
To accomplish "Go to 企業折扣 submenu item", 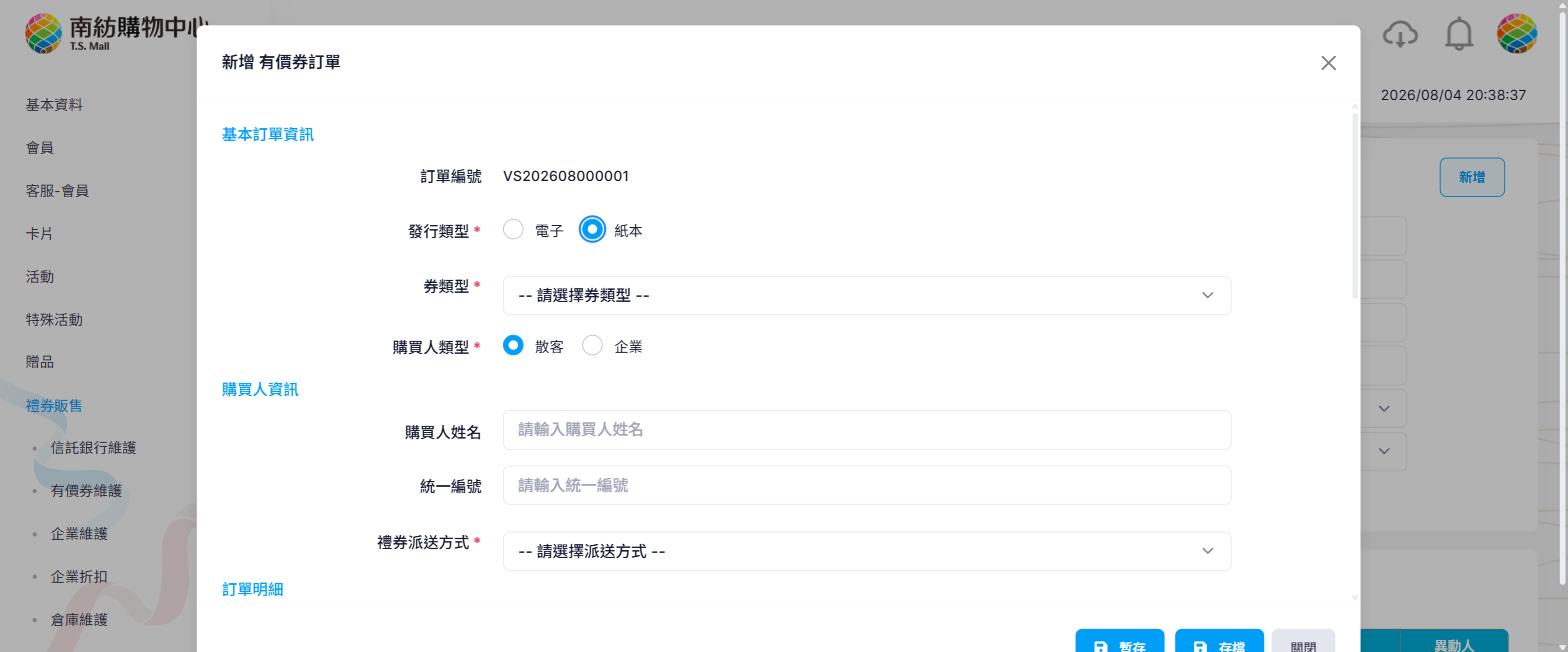I will tap(79, 577).
